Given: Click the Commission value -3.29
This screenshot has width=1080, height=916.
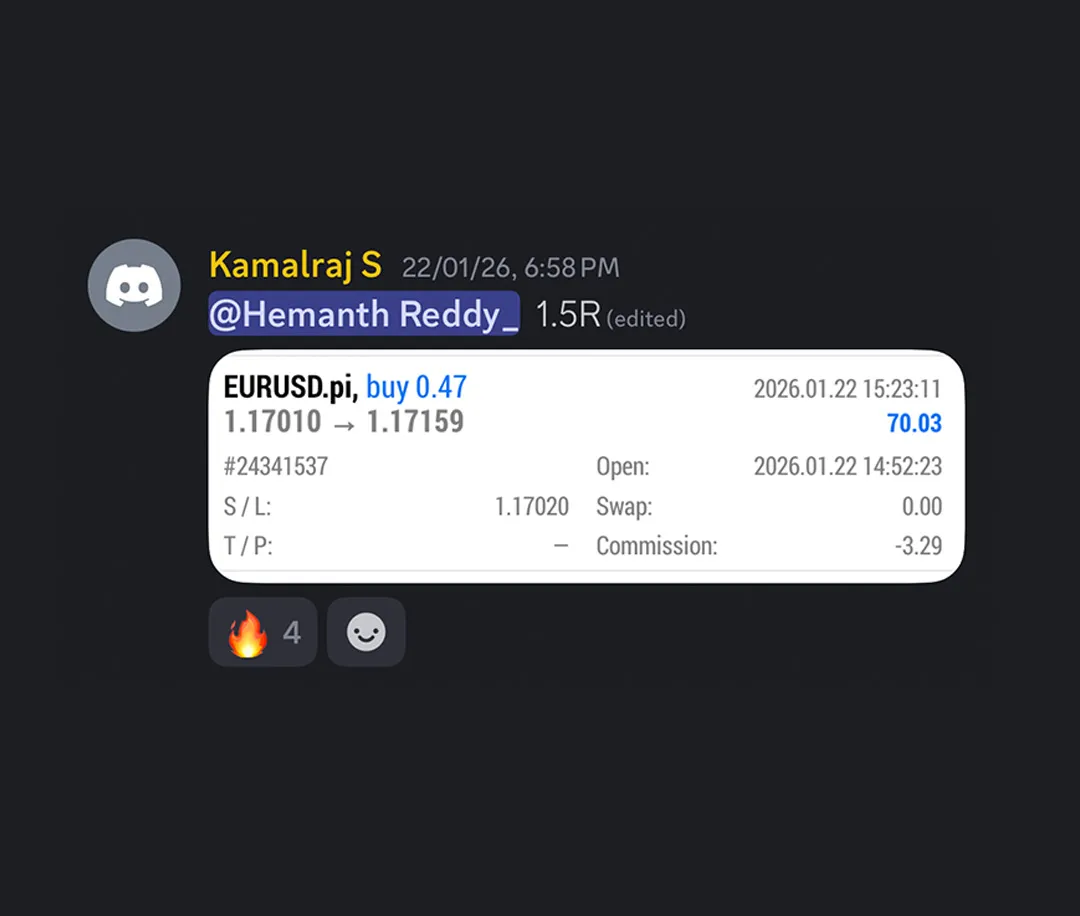Looking at the screenshot, I should [x=918, y=545].
